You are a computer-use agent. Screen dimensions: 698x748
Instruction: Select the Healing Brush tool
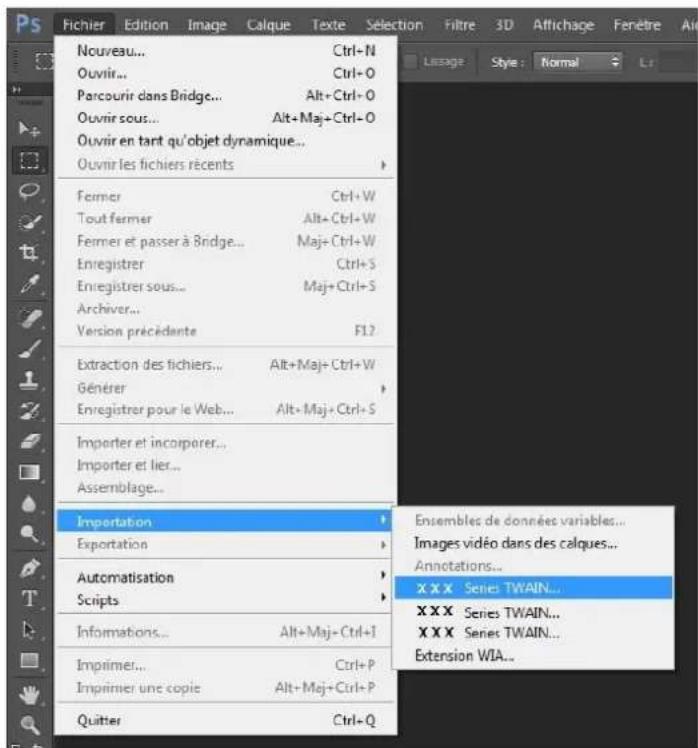pyautogui.click(x=29, y=319)
